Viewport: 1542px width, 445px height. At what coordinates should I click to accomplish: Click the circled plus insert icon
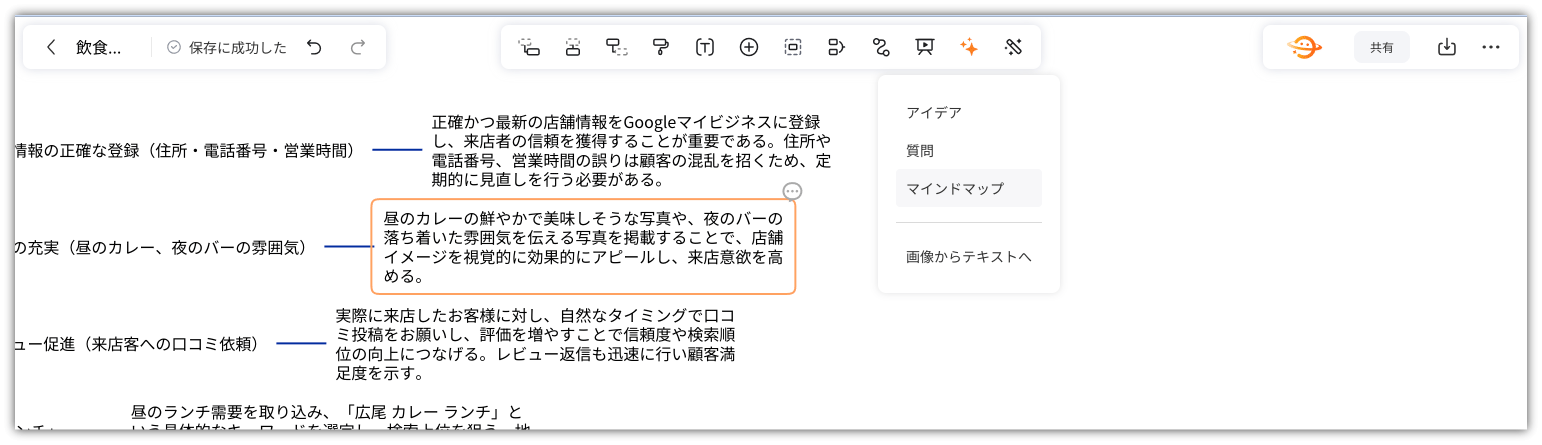tap(749, 47)
